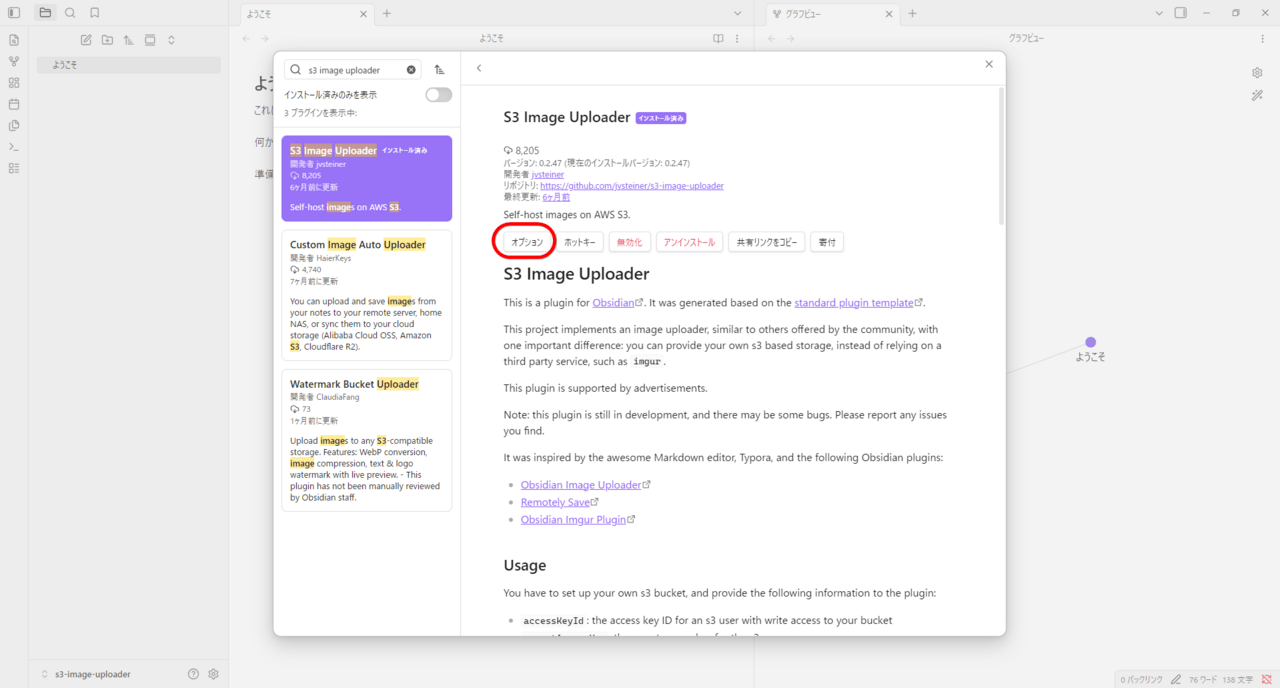Click the オプション button
The width and height of the screenshot is (1280, 688).
click(527, 242)
